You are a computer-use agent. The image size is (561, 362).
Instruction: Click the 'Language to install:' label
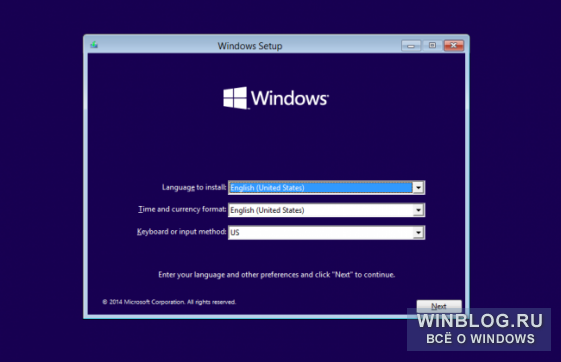pyautogui.click(x=194, y=187)
